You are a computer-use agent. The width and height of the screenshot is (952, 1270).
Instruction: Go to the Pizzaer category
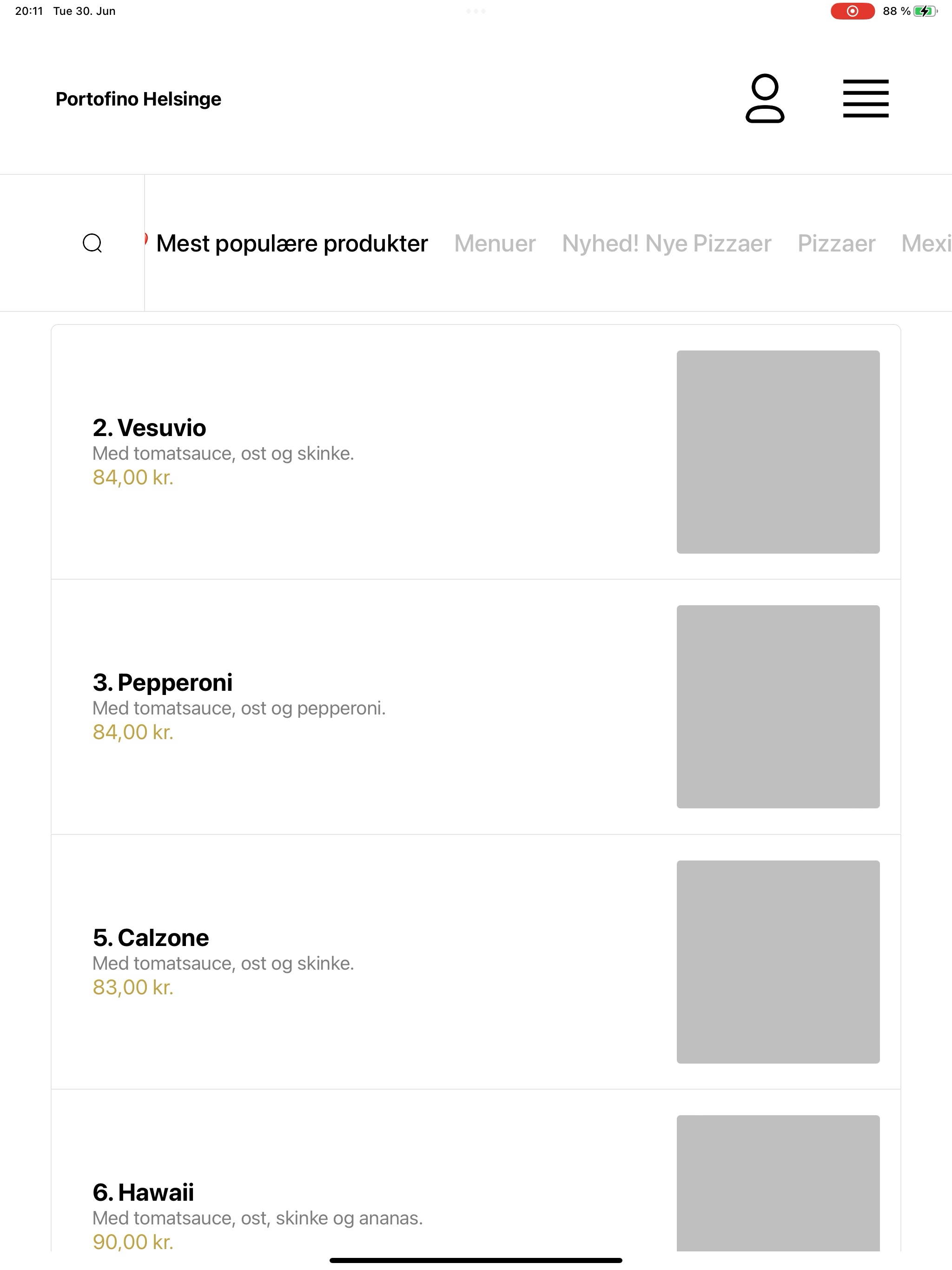tap(836, 244)
